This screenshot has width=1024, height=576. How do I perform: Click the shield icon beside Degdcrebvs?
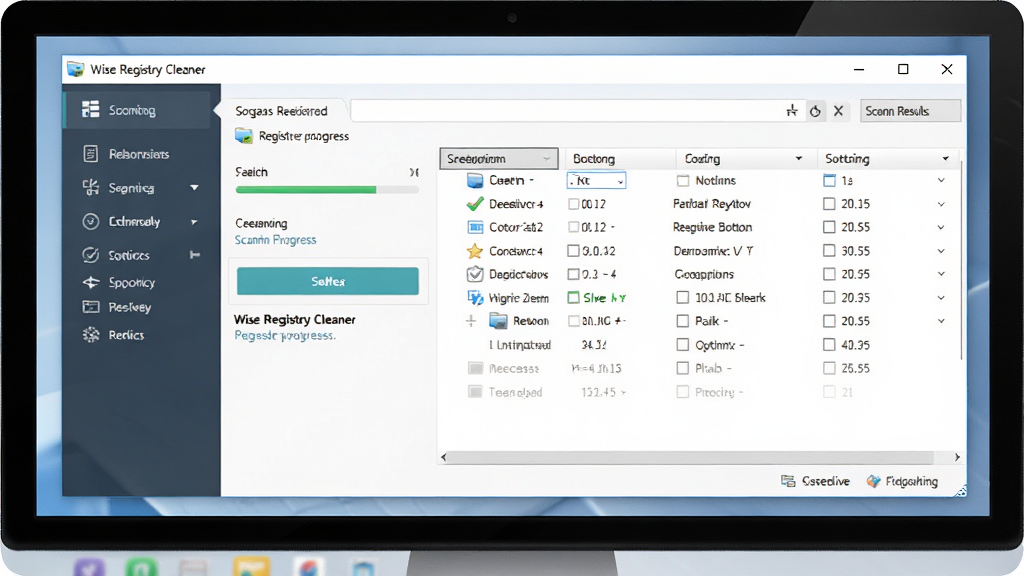click(x=475, y=274)
